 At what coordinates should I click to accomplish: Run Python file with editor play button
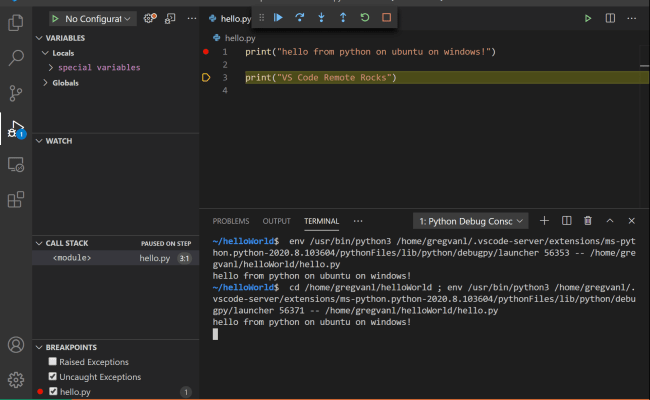point(588,18)
